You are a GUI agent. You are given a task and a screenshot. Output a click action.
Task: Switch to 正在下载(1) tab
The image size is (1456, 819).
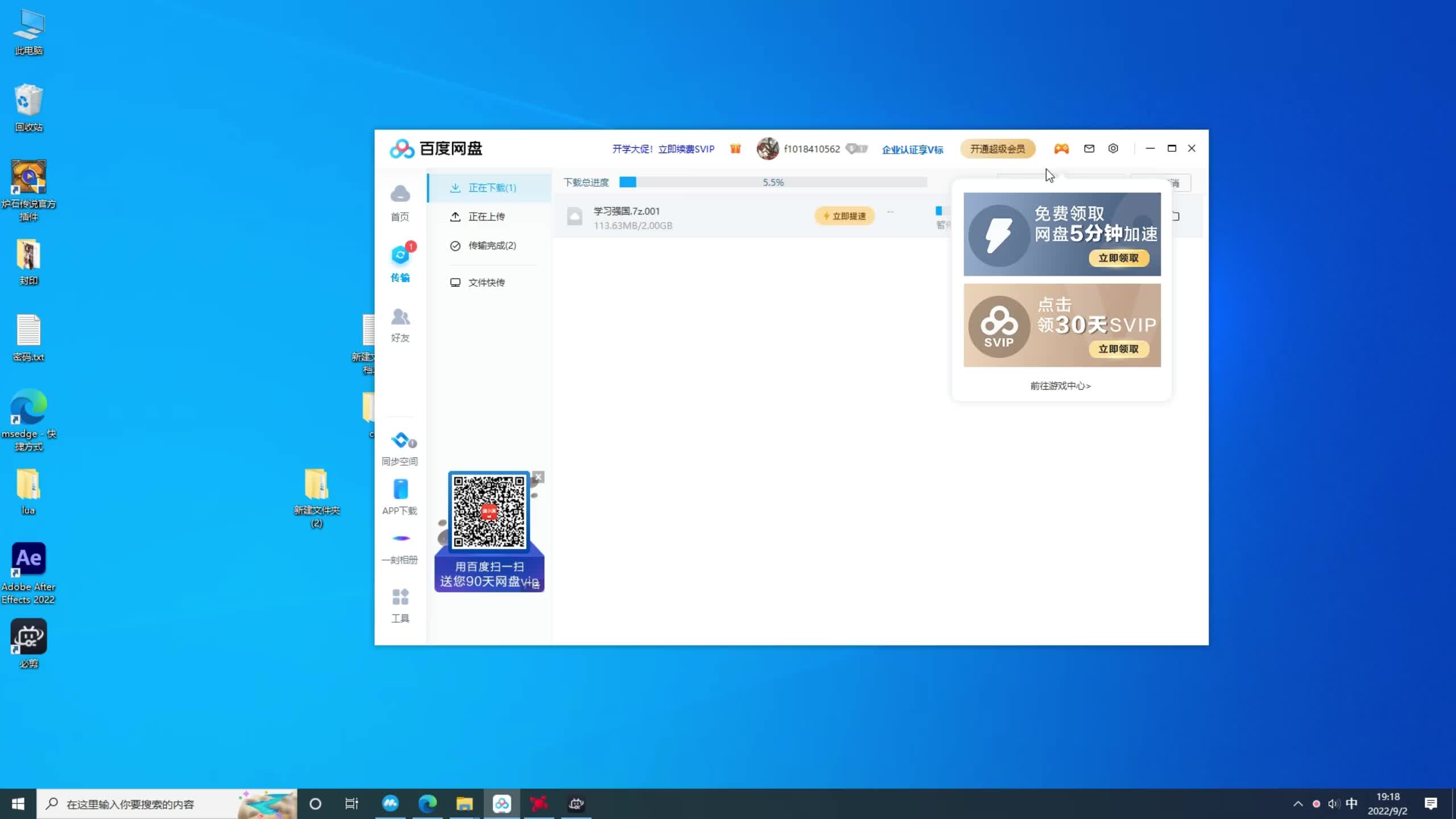[x=490, y=188]
